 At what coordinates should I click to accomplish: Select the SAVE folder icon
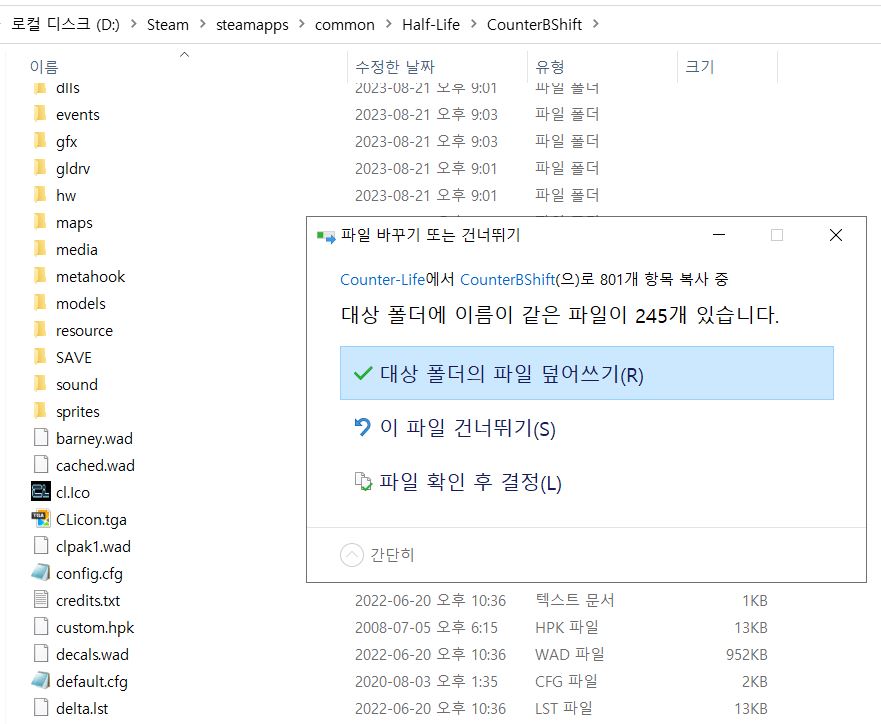40,357
